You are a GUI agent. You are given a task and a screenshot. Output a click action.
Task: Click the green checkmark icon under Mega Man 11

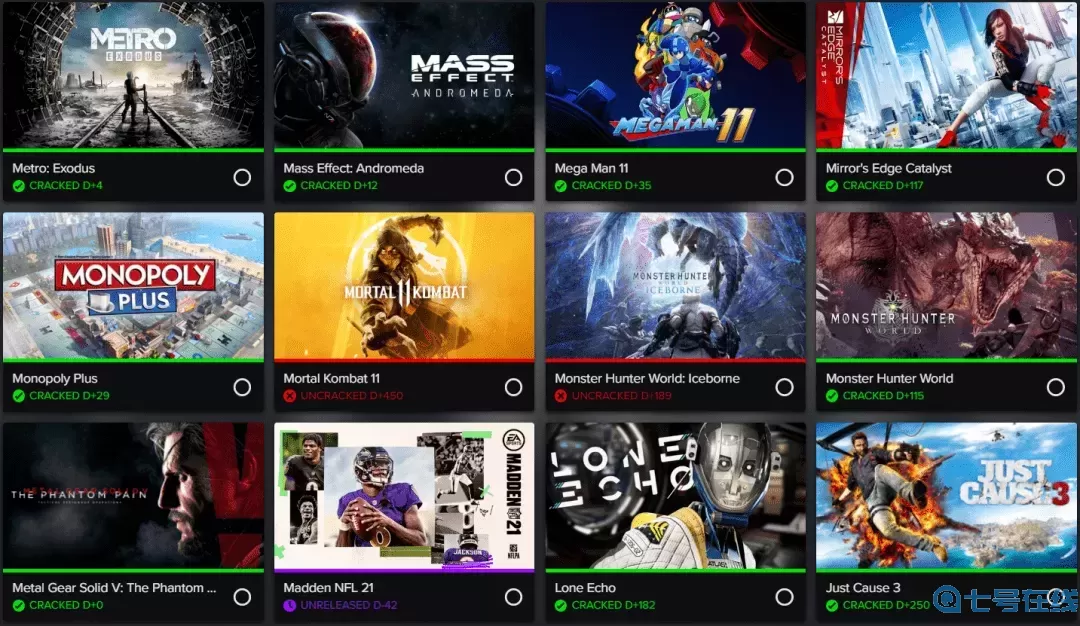[x=561, y=186]
